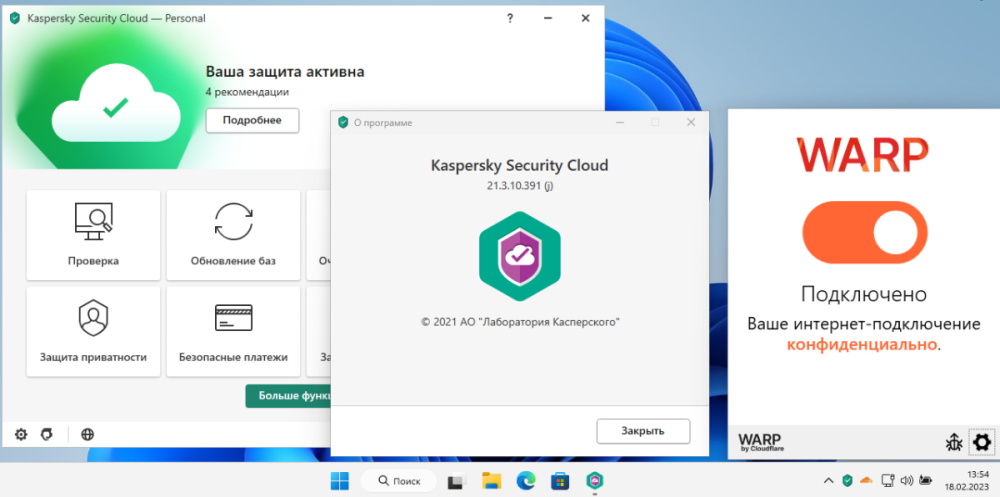Click the taskbar Поиск search box
Image resolution: width=1000 pixels, height=497 pixels.
pos(399,480)
